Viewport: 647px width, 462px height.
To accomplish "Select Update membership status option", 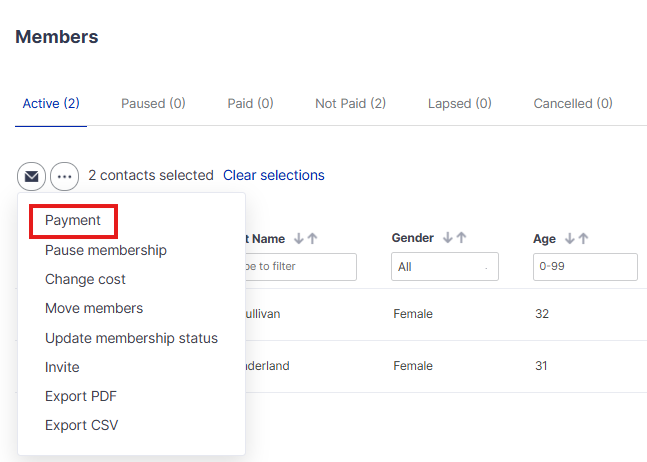I will 131,338.
